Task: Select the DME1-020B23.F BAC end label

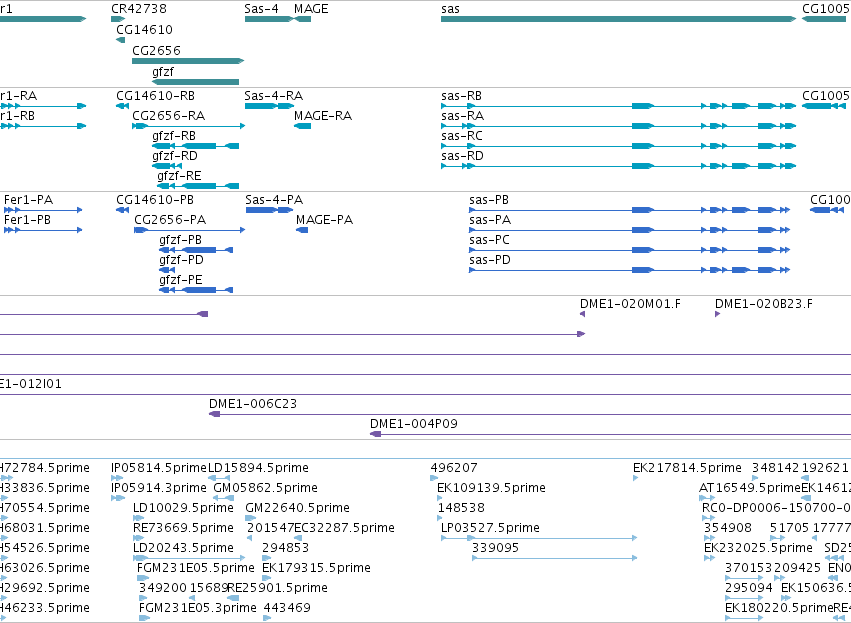Action: point(764,304)
